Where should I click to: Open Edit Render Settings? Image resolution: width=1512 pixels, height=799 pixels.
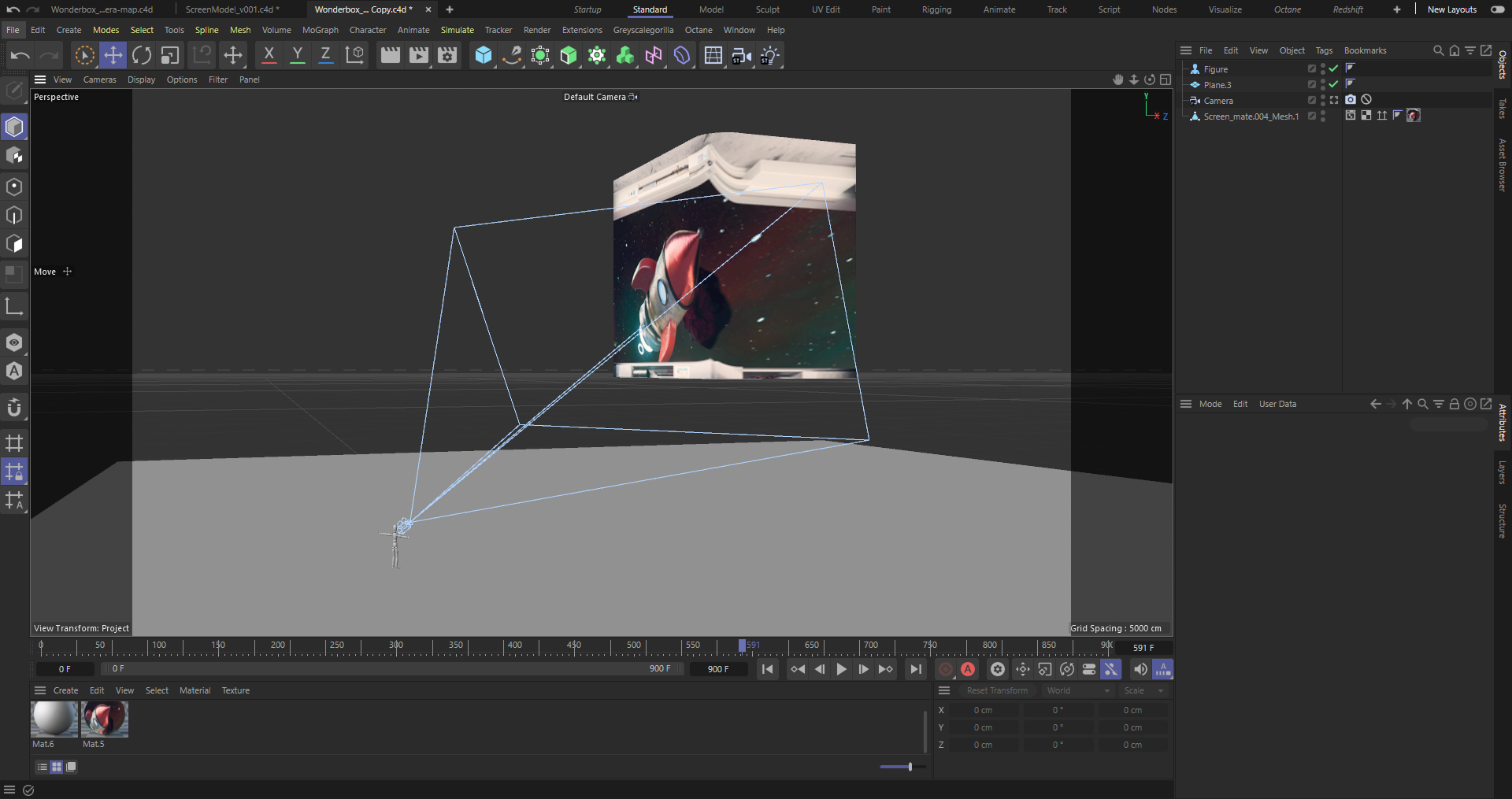point(447,55)
